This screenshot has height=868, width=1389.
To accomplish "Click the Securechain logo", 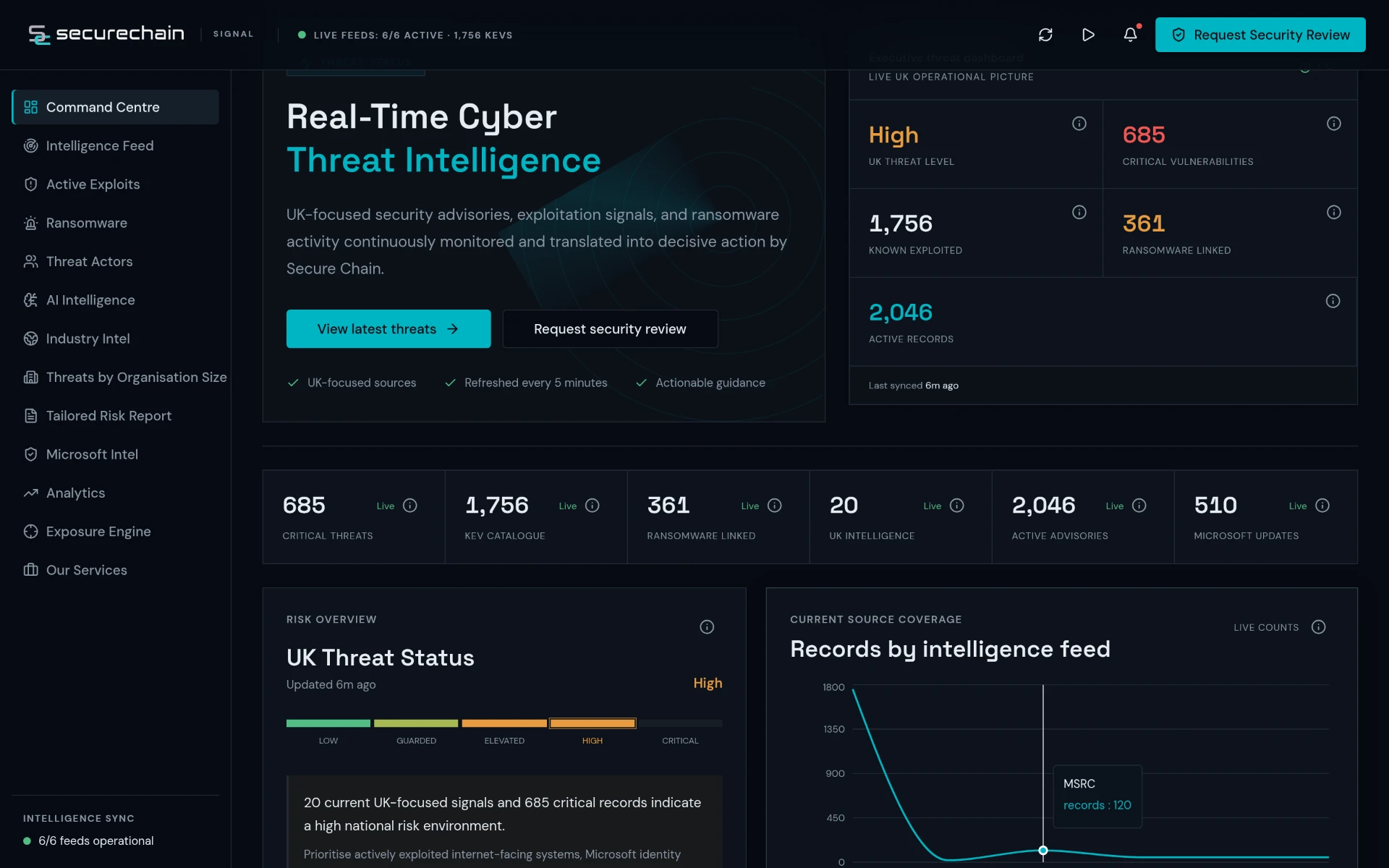I will point(106,34).
